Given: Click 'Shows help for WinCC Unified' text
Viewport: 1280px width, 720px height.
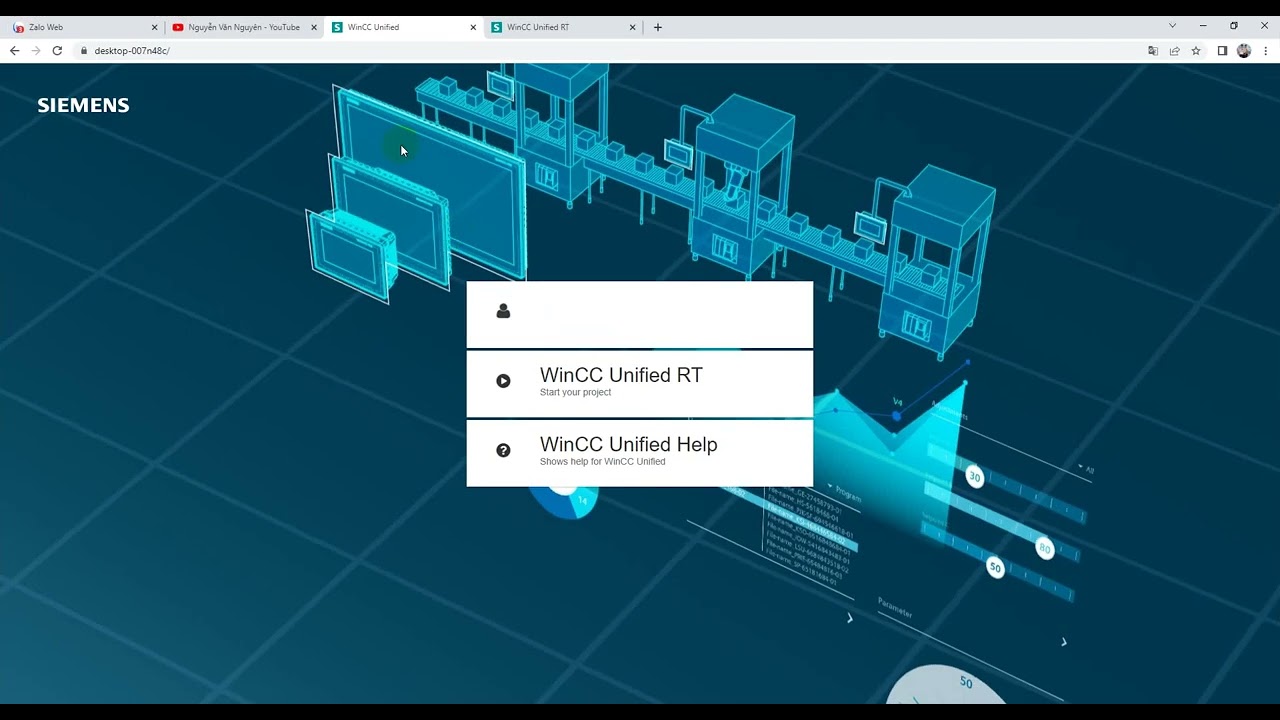Looking at the screenshot, I should 602,461.
